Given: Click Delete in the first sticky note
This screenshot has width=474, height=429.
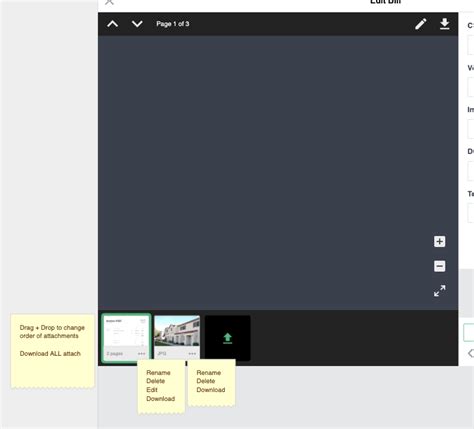Looking at the screenshot, I should tap(156, 381).
